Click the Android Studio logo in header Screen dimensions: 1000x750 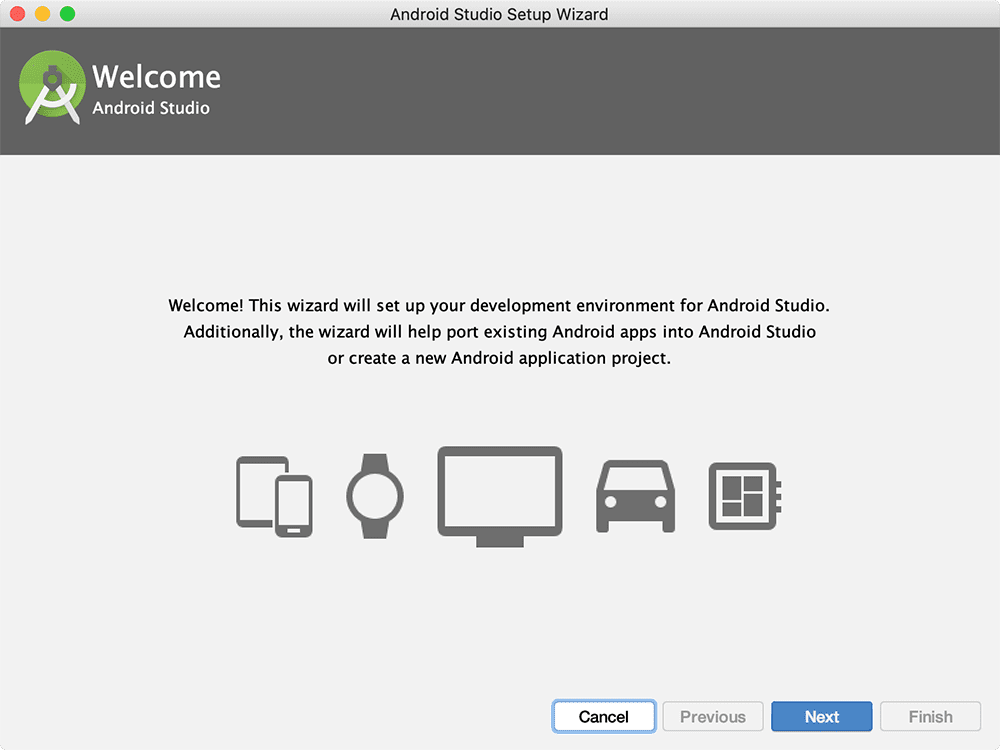pyautogui.click(x=52, y=87)
